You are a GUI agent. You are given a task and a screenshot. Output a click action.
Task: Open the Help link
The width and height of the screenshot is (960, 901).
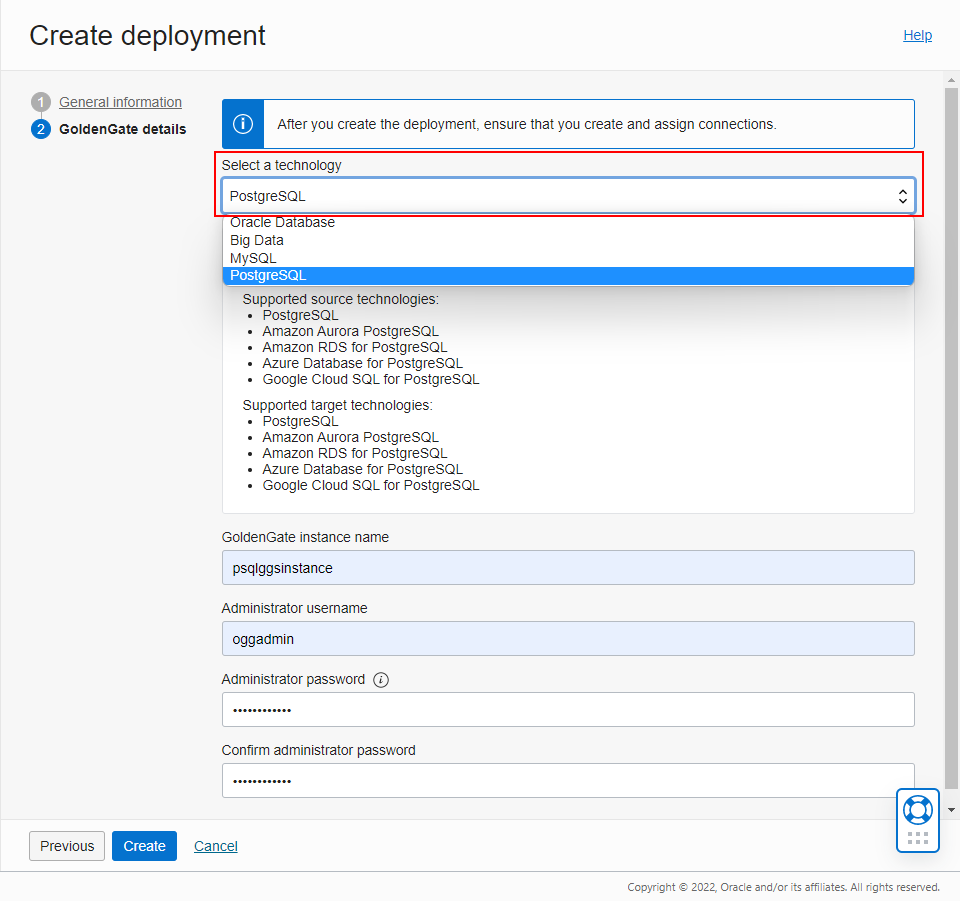pyautogui.click(x=917, y=34)
